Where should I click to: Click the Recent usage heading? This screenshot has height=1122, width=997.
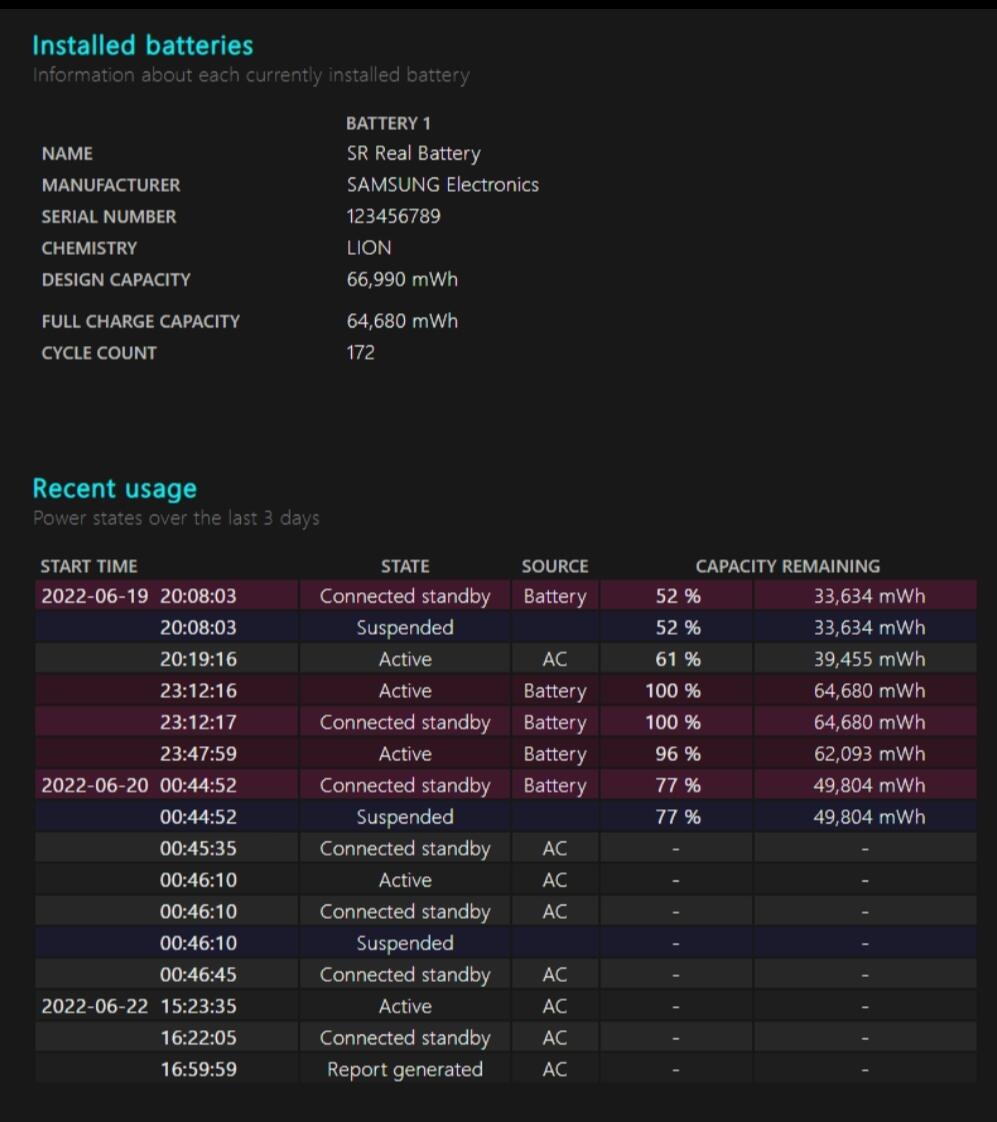pyautogui.click(x=114, y=489)
